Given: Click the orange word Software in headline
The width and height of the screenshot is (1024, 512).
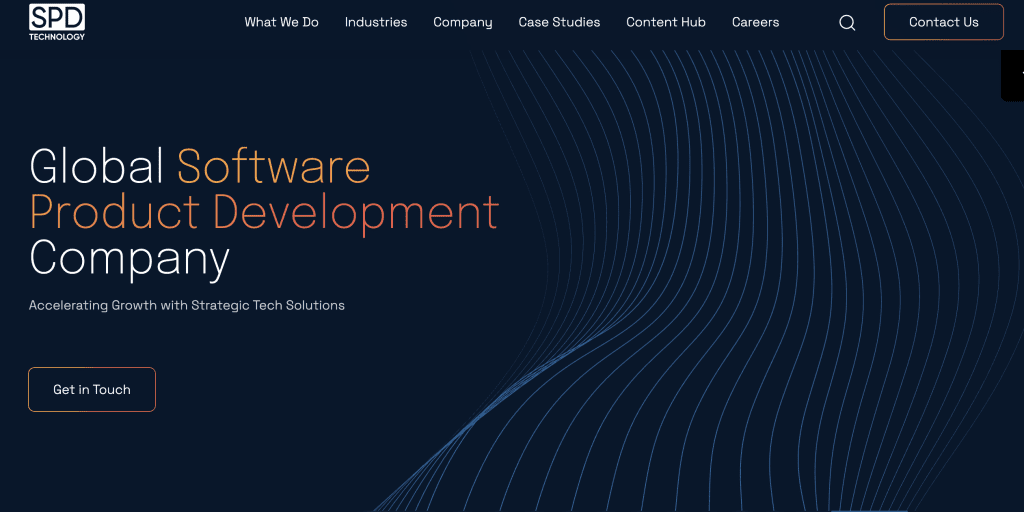Looking at the screenshot, I should [x=274, y=166].
